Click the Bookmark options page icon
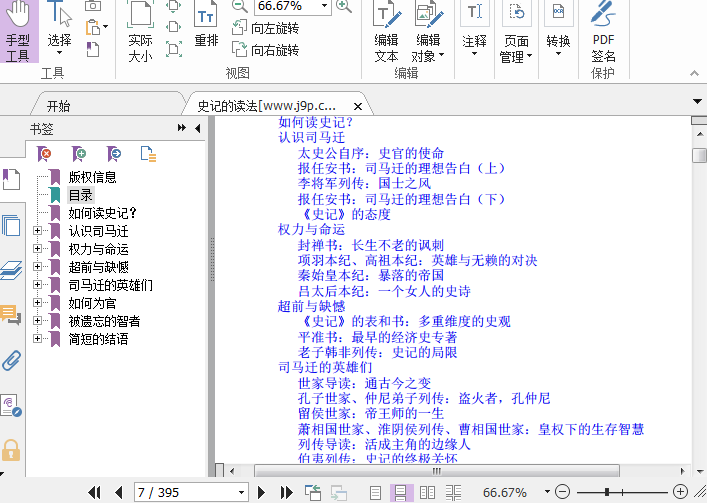 148,154
